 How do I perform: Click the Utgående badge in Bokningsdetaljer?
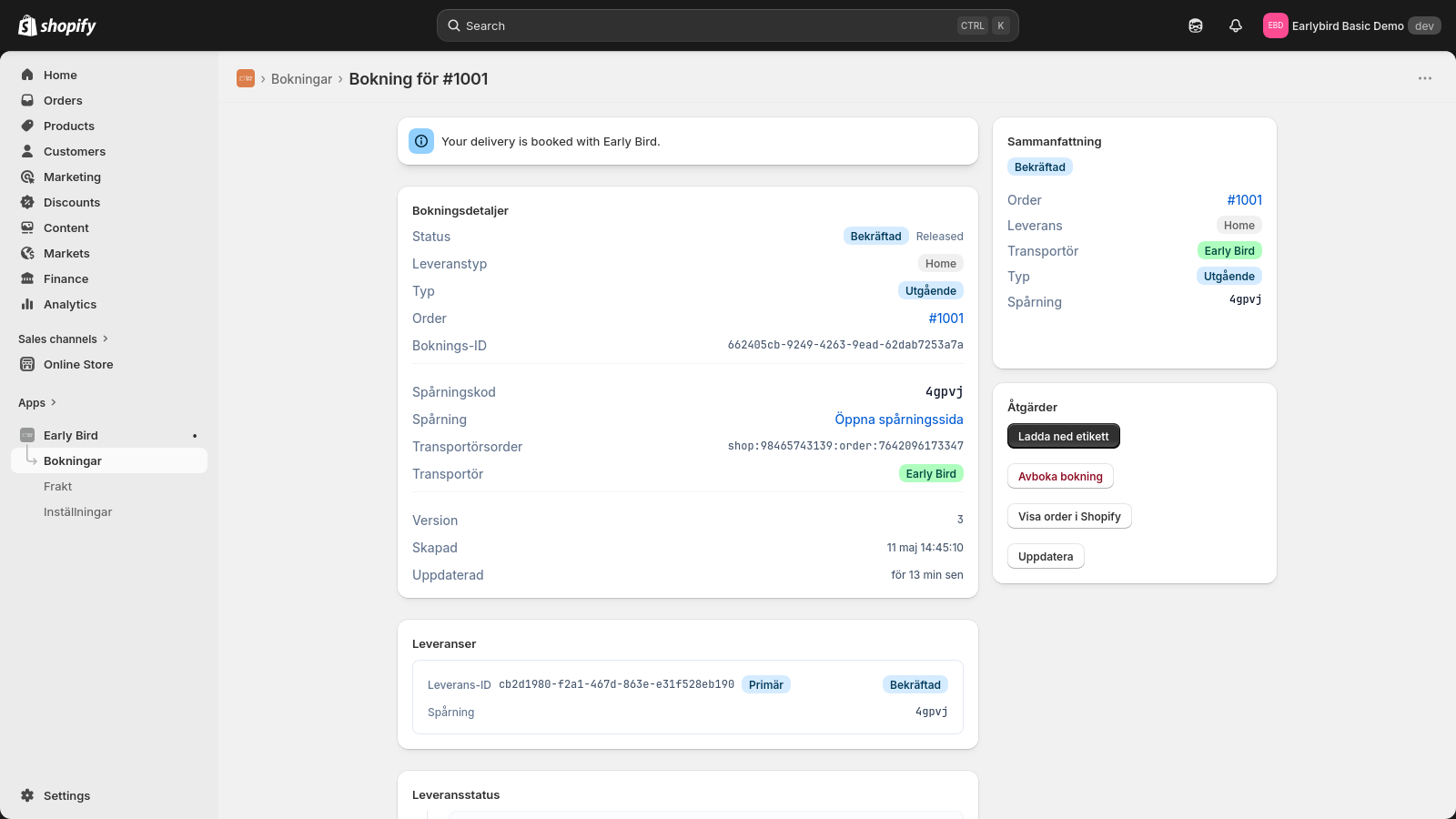(x=931, y=291)
